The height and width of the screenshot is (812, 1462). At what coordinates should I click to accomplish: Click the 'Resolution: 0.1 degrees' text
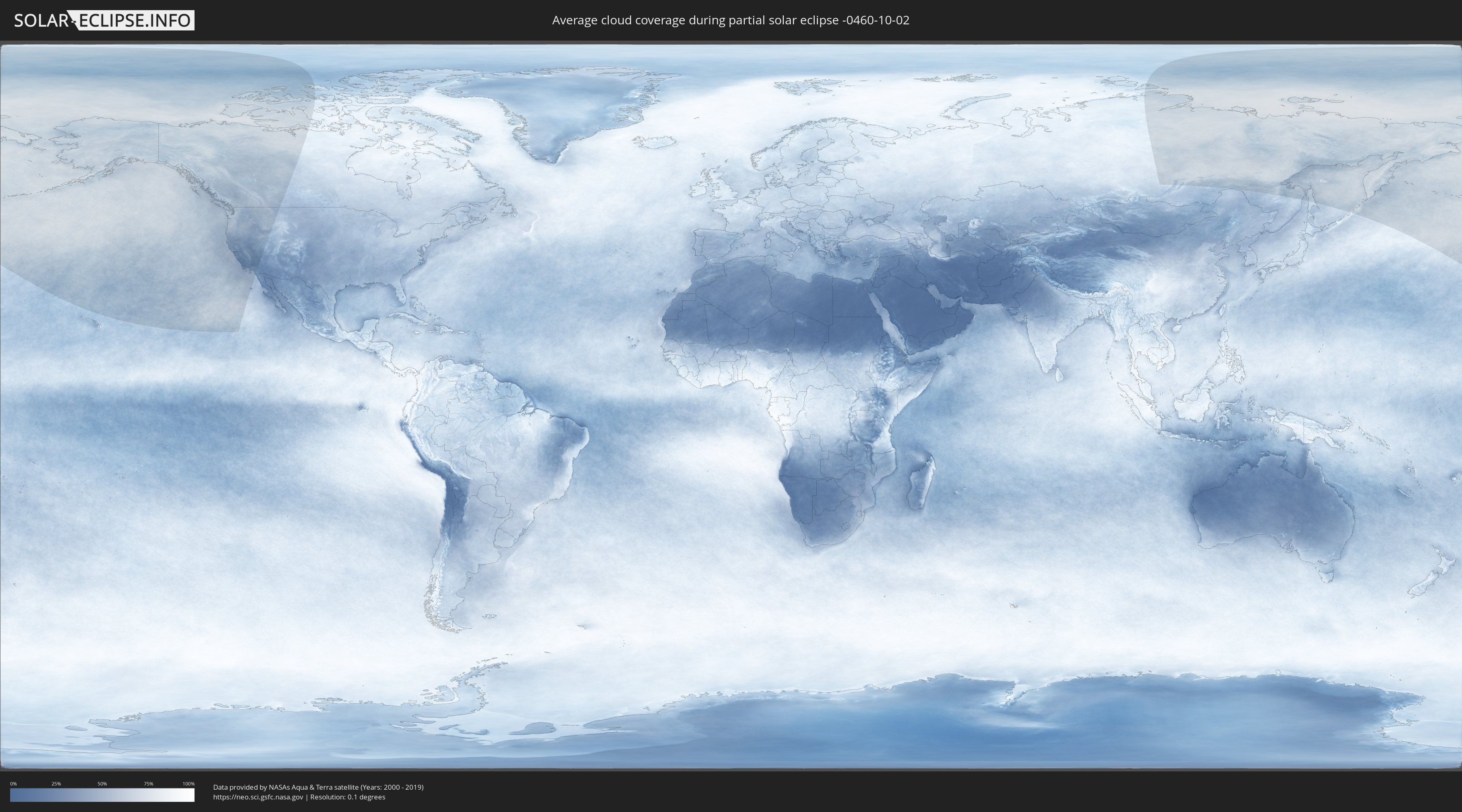pyautogui.click(x=347, y=797)
